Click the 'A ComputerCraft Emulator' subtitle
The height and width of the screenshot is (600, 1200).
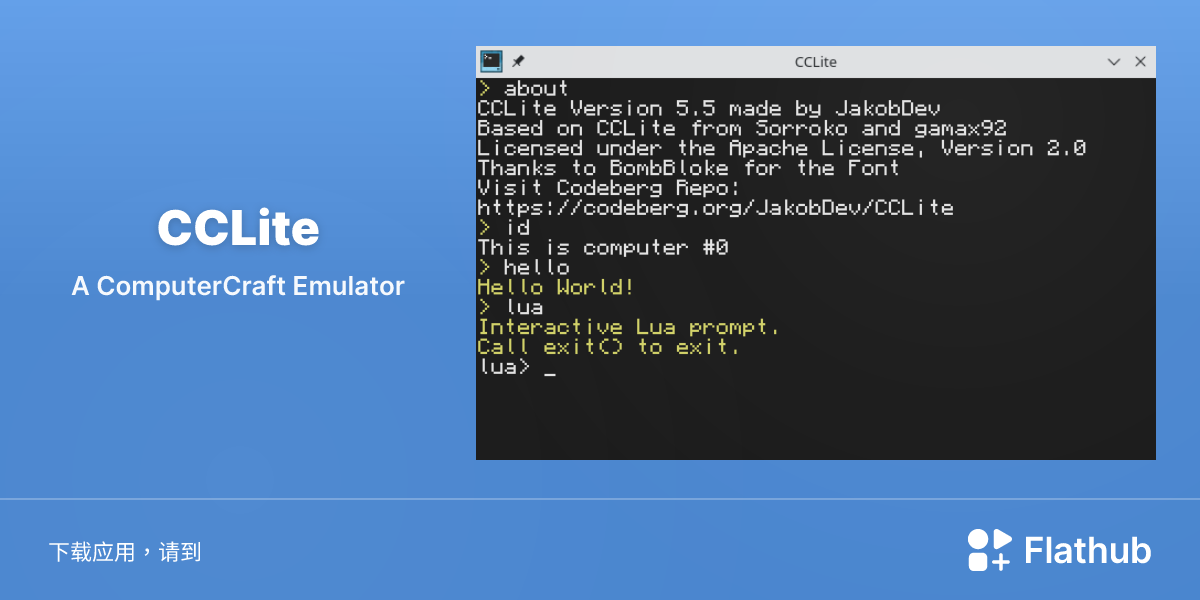[x=238, y=286]
